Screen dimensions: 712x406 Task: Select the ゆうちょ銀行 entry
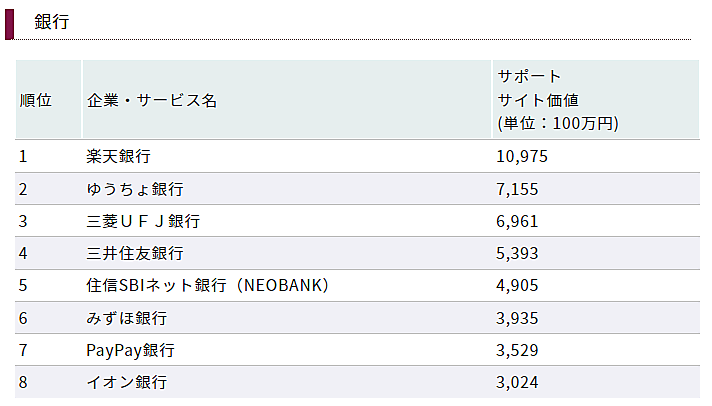135,189
